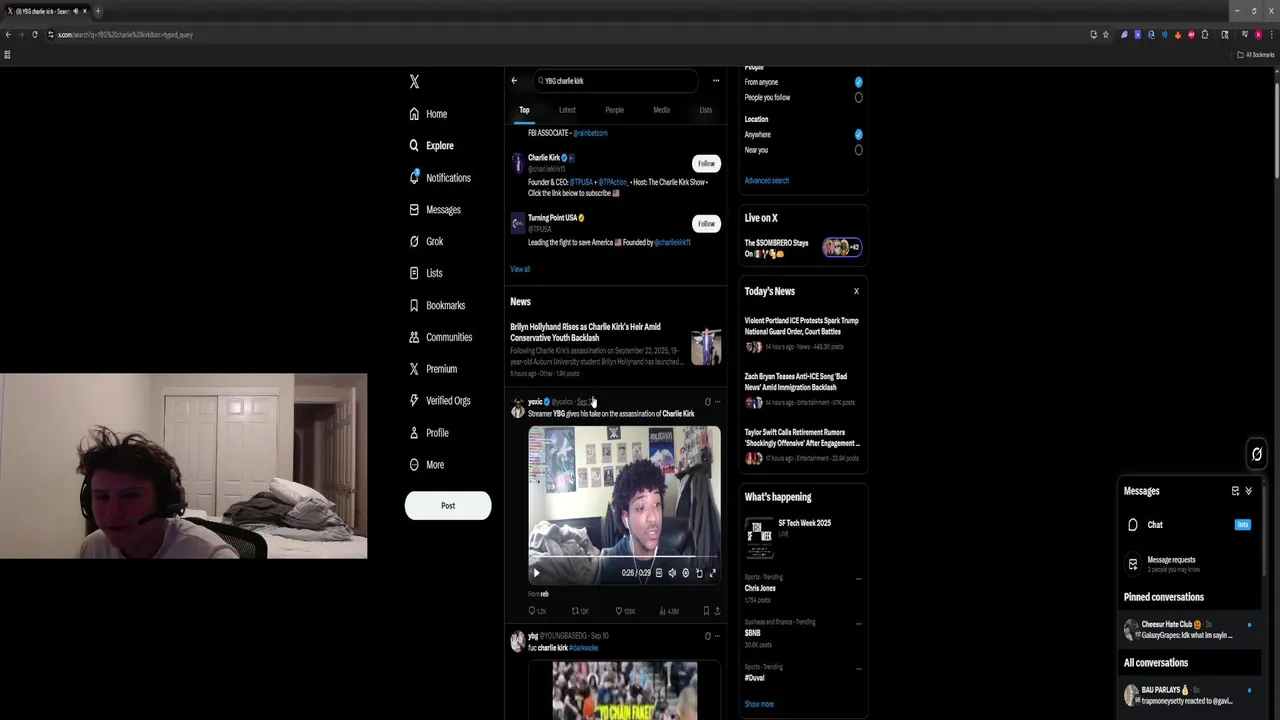1280x720 pixels.
Task: Open Notifications in the sidebar
Action: tap(440, 178)
